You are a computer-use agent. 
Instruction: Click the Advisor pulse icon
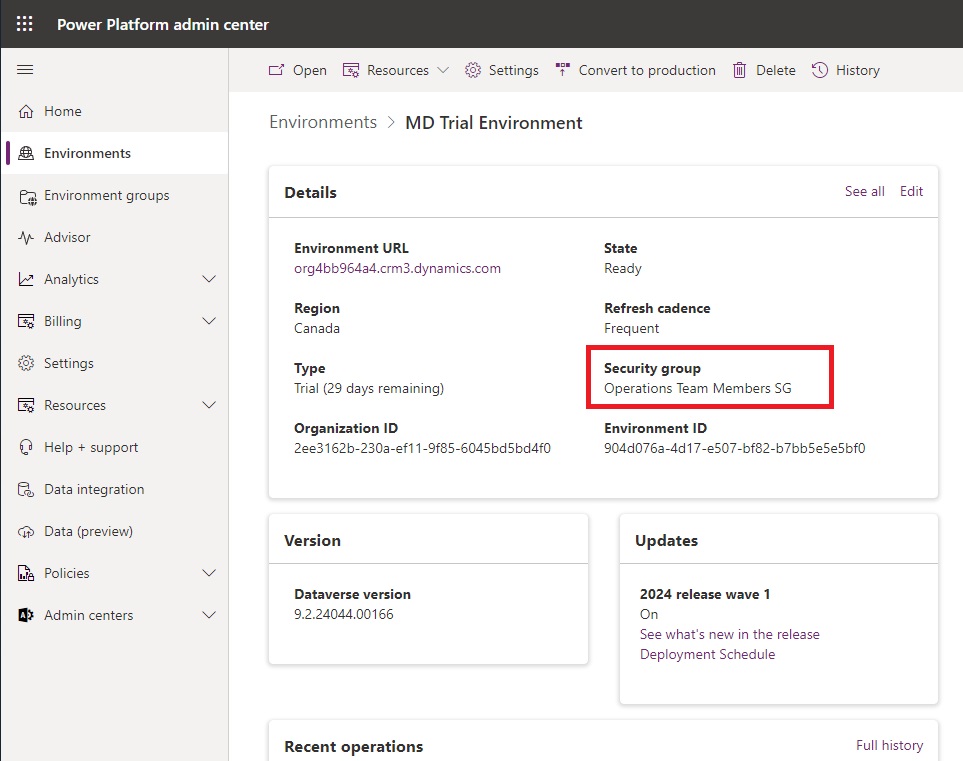point(26,237)
